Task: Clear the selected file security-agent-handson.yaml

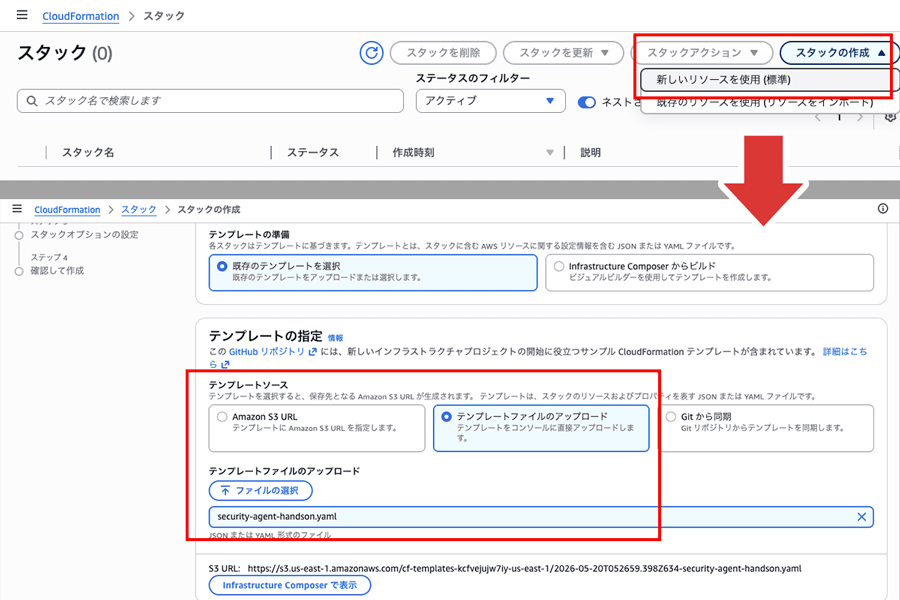Action: [862, 517]
